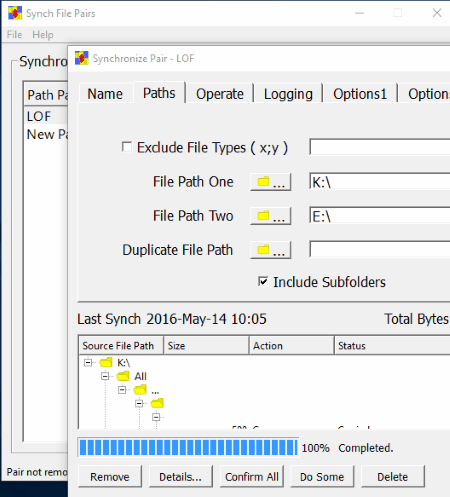450x497 pixels.
Task: Enable Exclude File Types checkbox
Action: [x=127, y=147]
